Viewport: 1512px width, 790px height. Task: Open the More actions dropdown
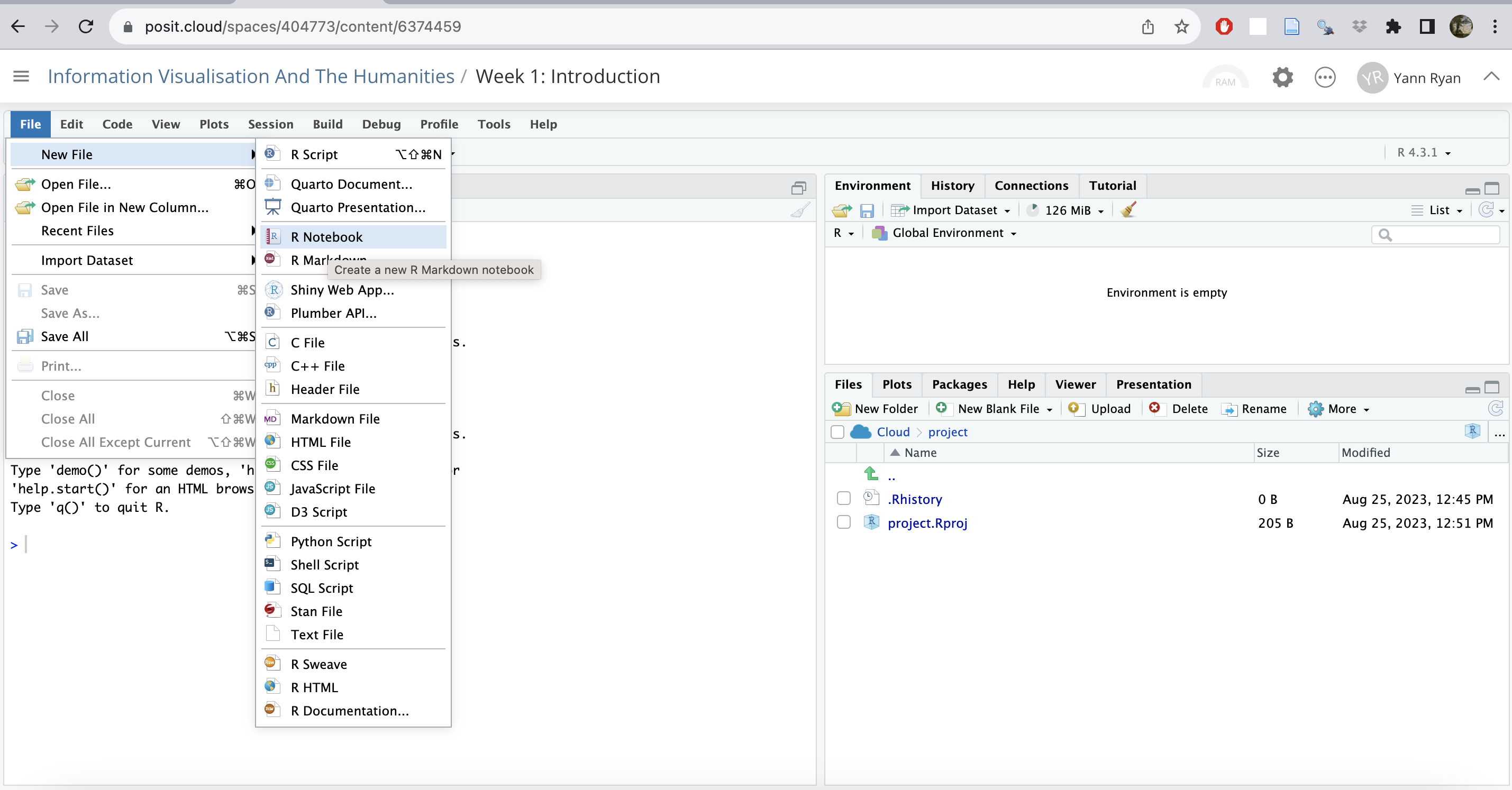coord(1339,408)
